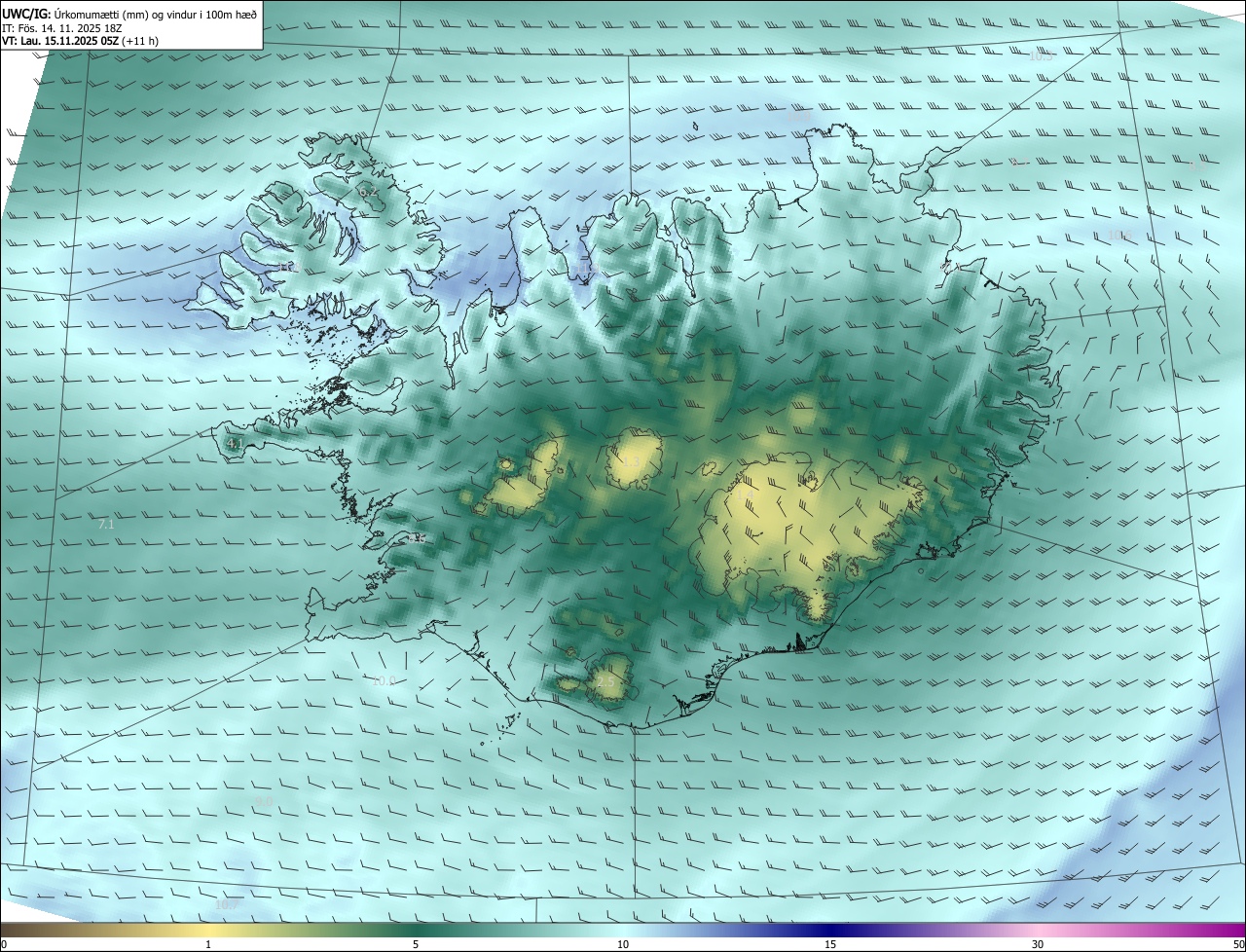Click the 5 label on the color scale
1246x952 pixels.
pos(416,944)
